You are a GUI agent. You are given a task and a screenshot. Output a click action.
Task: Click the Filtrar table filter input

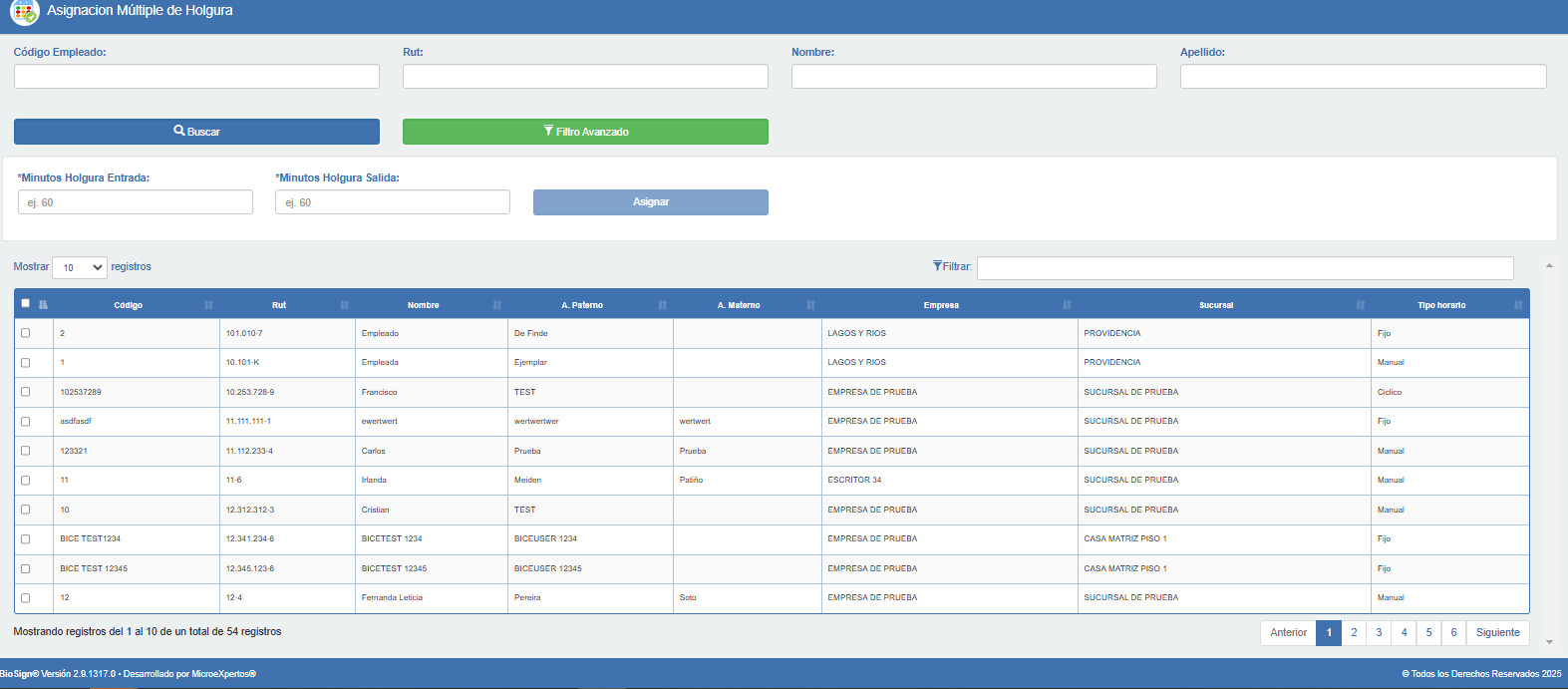(1245, 268)
